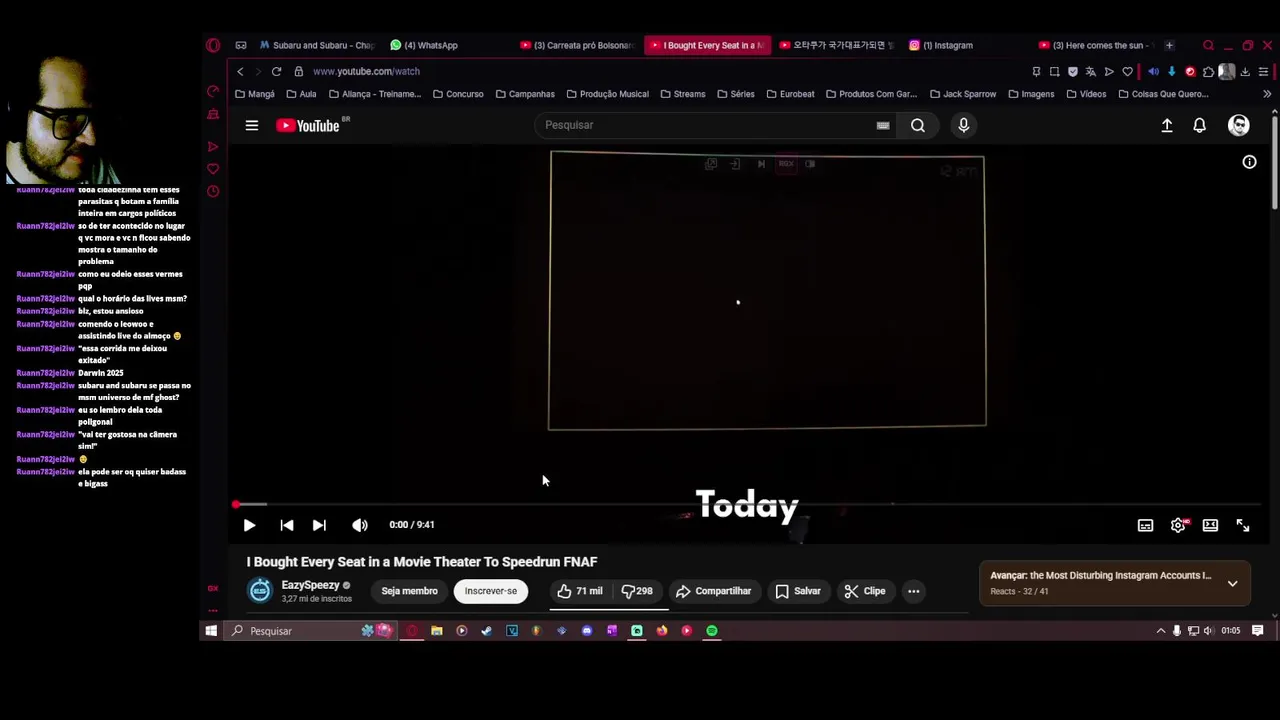Open Spotify from taskbar
Viewport: 1280px width, 720px height.
point(712,631)
